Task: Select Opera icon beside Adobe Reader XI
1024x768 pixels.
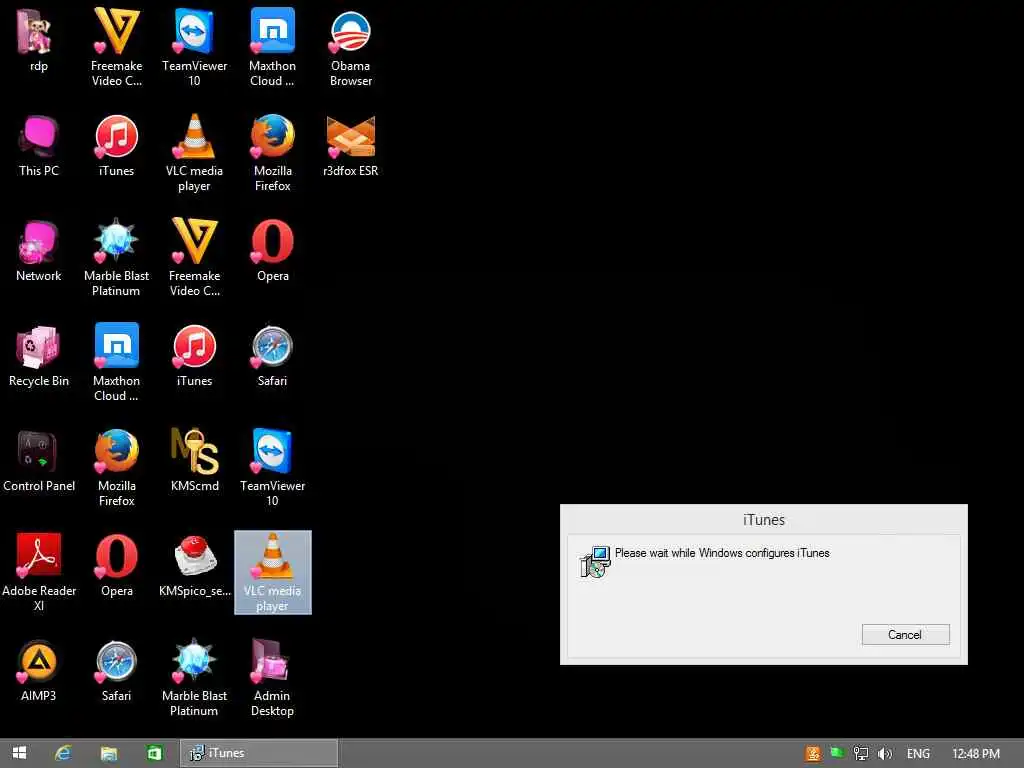Action: (x=116, y=566)
